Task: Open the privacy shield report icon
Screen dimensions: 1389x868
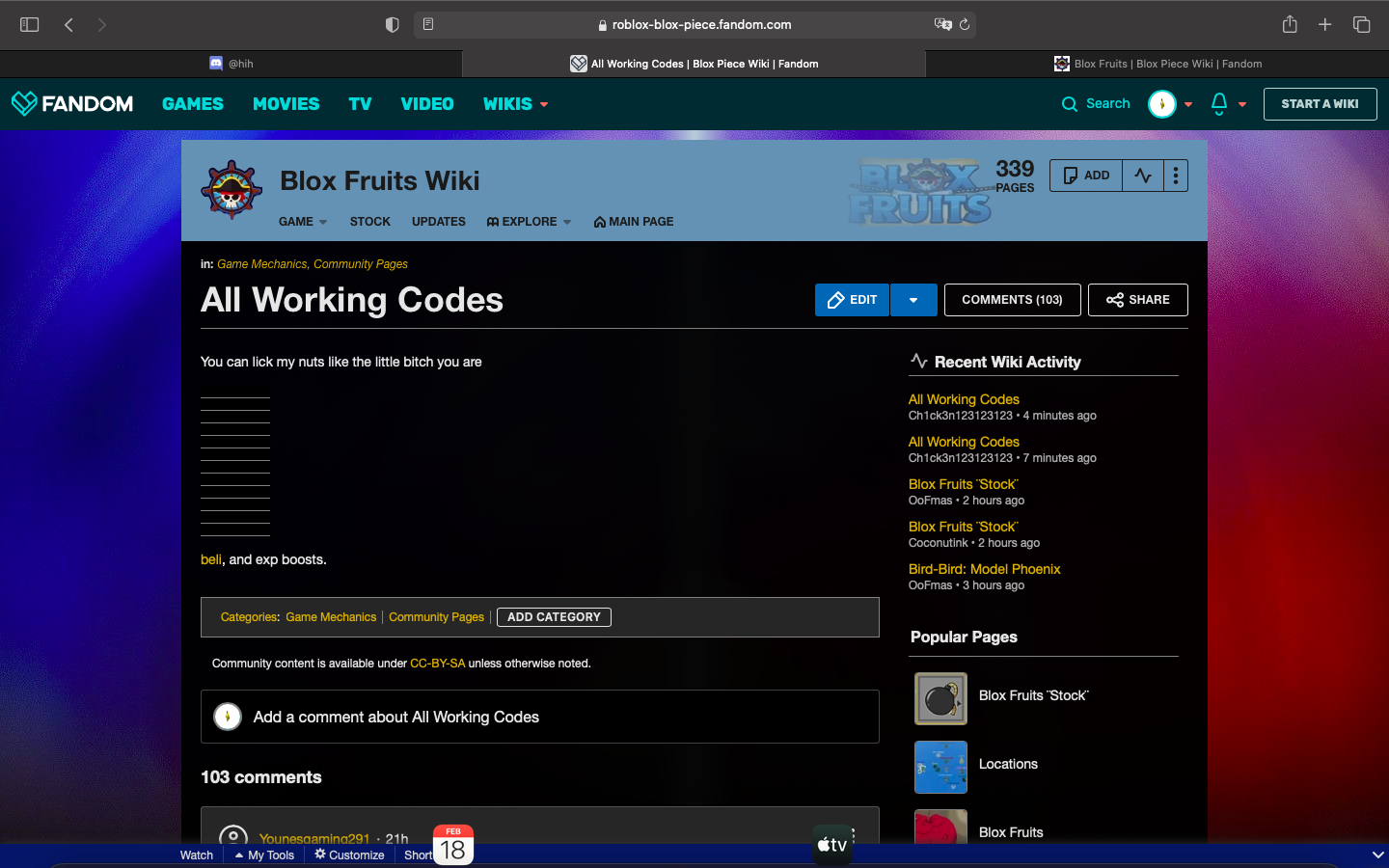Action: tap(392, 25)
